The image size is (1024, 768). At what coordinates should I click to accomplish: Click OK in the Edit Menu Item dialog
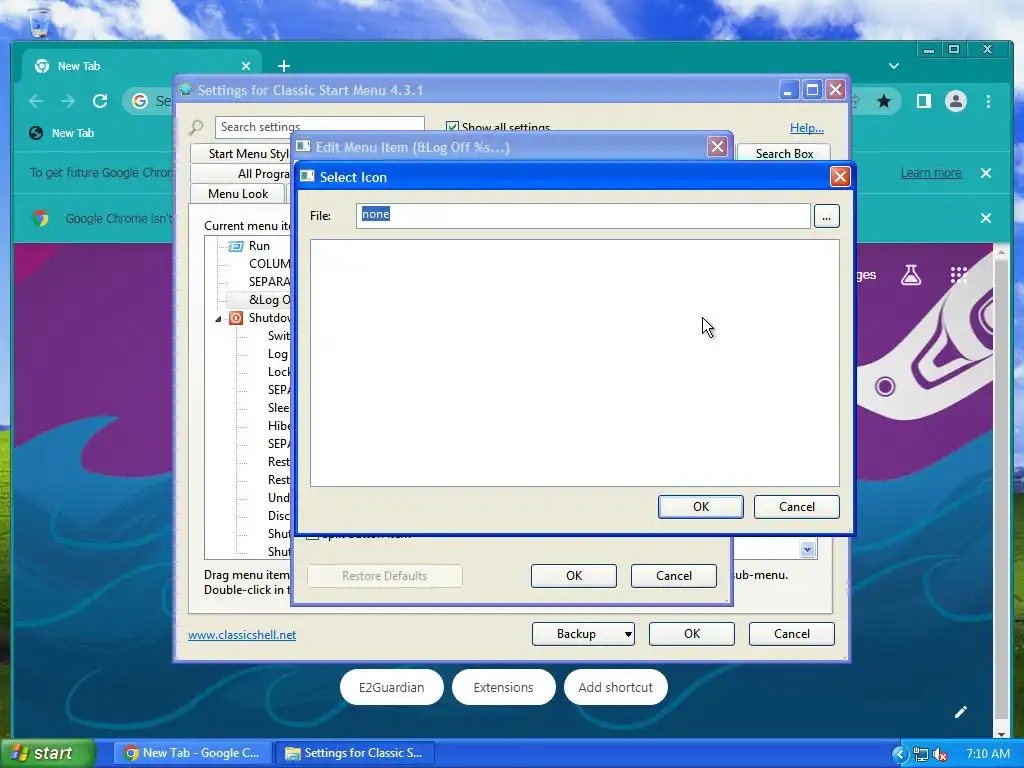[x=573, y=576]
